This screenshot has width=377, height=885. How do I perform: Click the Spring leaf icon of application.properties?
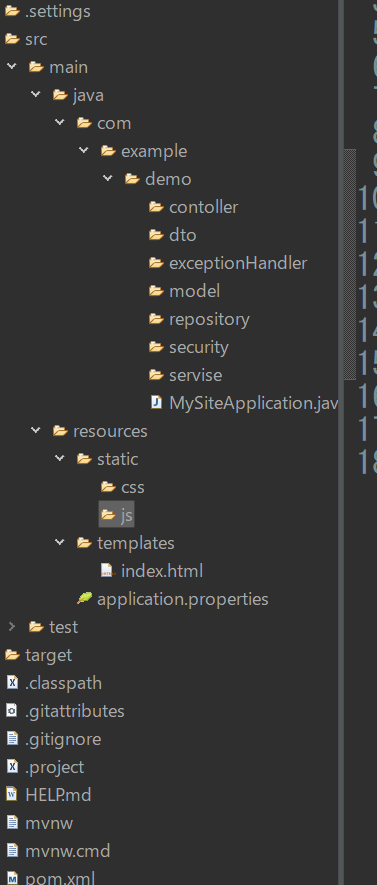pos(84,598)
